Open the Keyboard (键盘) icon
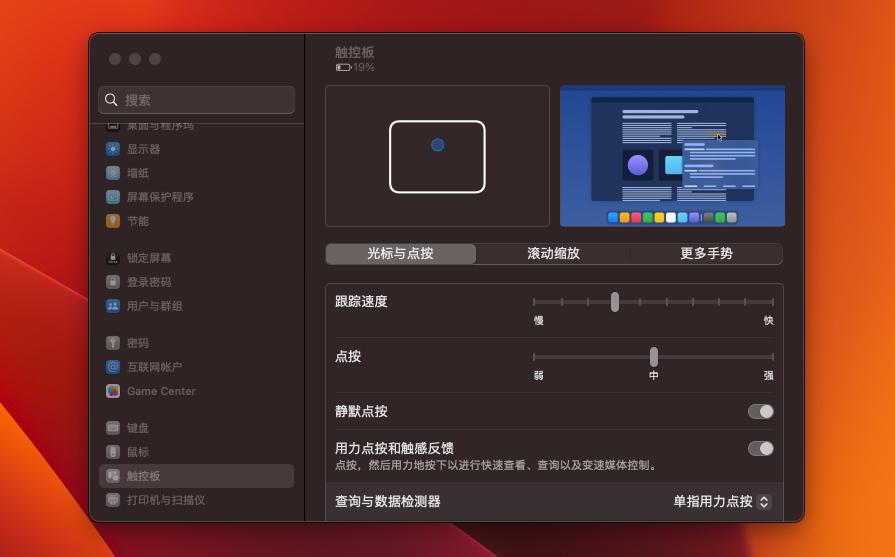Viewport: 895px width, 557px height. pyautogui.click(x=113, y=427)
